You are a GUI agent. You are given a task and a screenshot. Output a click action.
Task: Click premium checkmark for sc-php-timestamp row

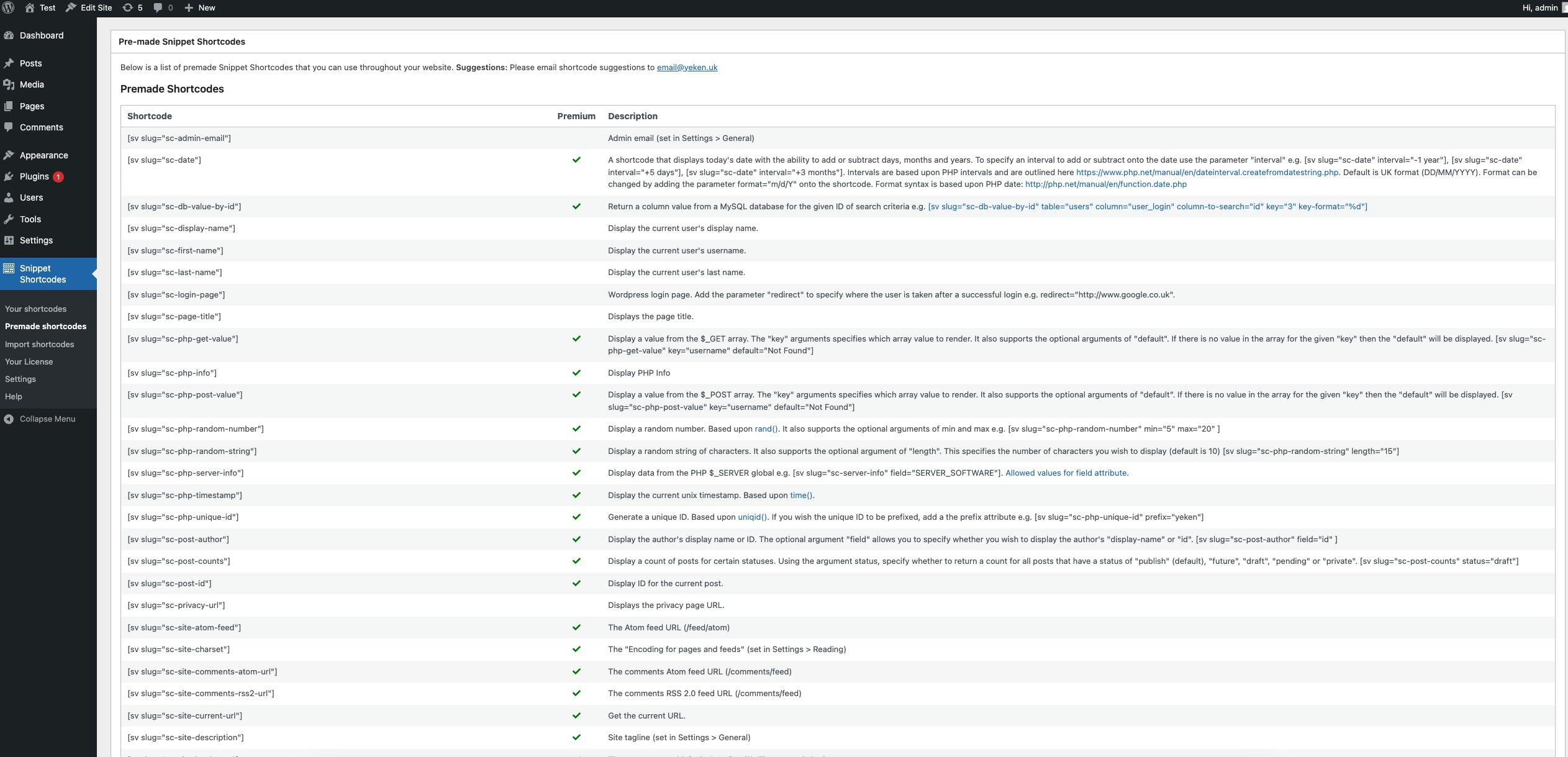576,495
